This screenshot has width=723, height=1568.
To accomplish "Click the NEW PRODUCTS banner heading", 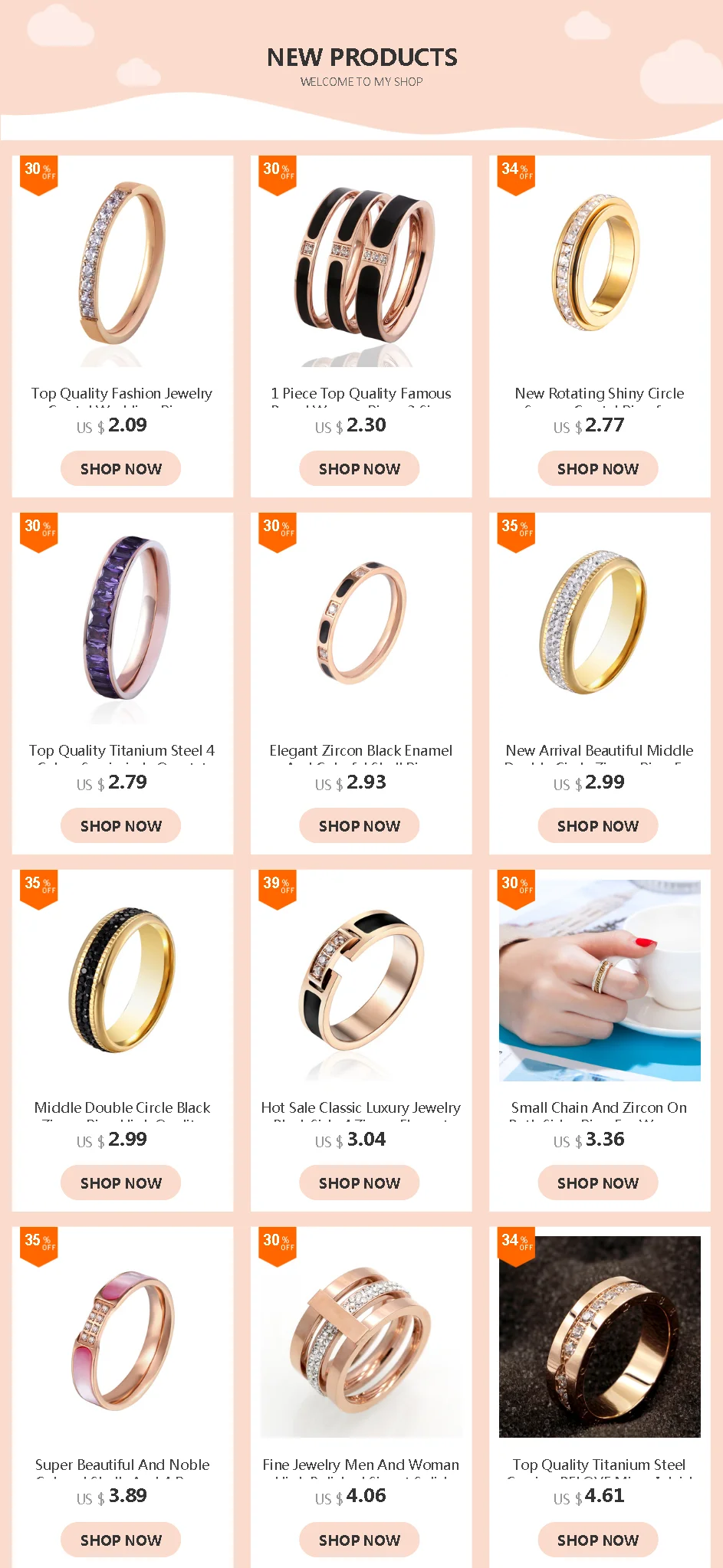I will pyautogui.click(x=362, y=57).
